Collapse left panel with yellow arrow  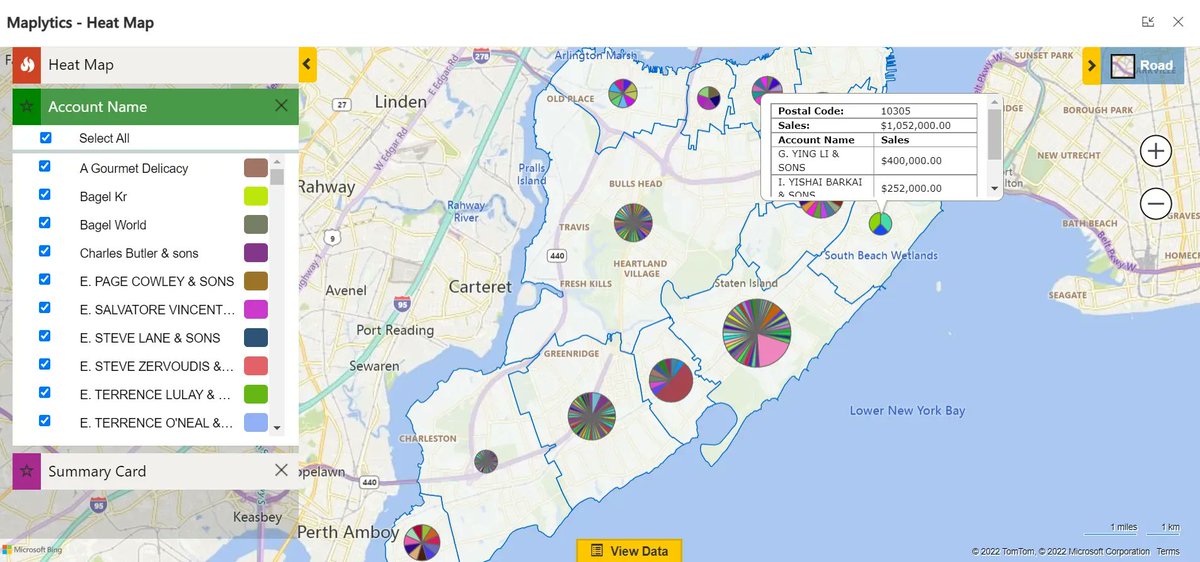point(308,65)
